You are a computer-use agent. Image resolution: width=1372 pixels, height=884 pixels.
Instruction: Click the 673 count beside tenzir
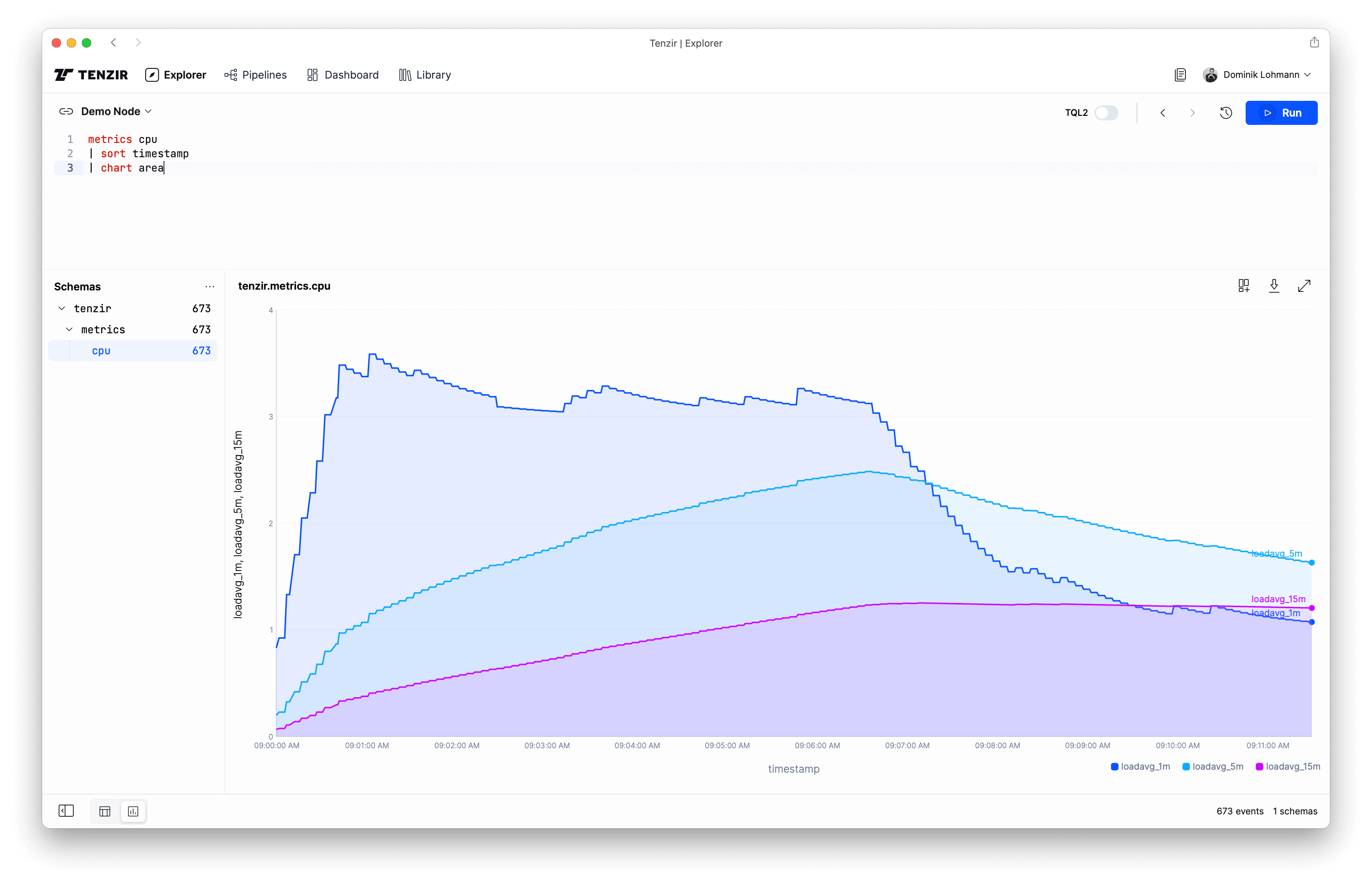coord(202,308)
